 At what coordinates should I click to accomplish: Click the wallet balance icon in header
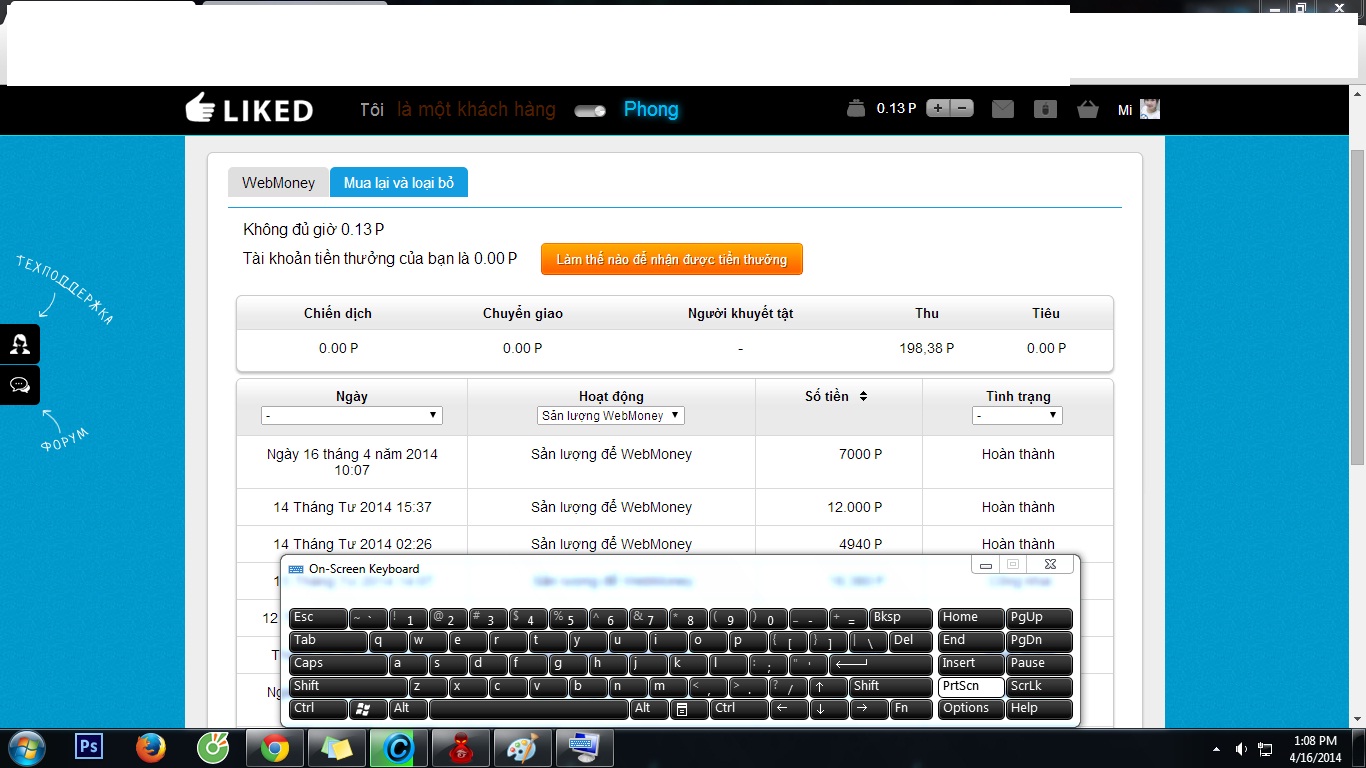[x=856, y=108]
